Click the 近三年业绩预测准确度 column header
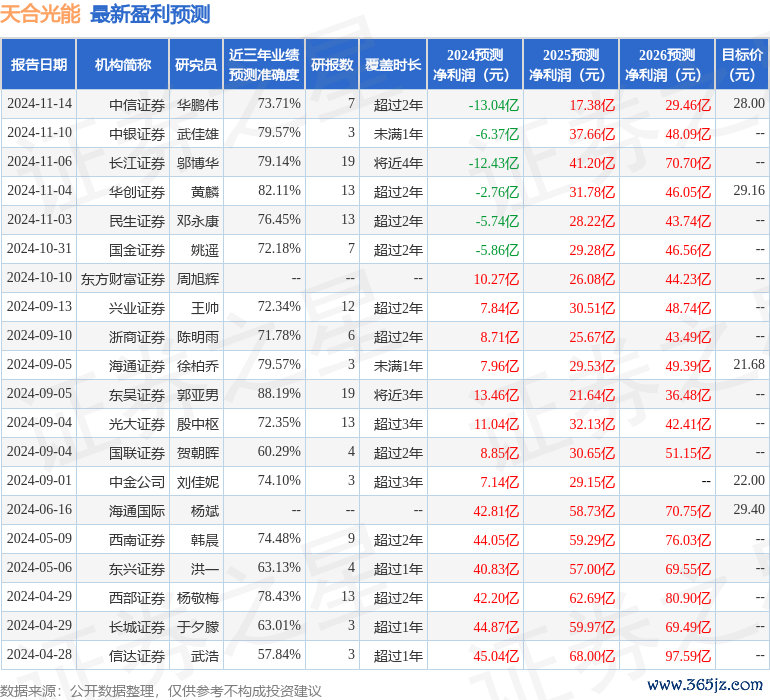The image size is (770, 700). (264, 64)
